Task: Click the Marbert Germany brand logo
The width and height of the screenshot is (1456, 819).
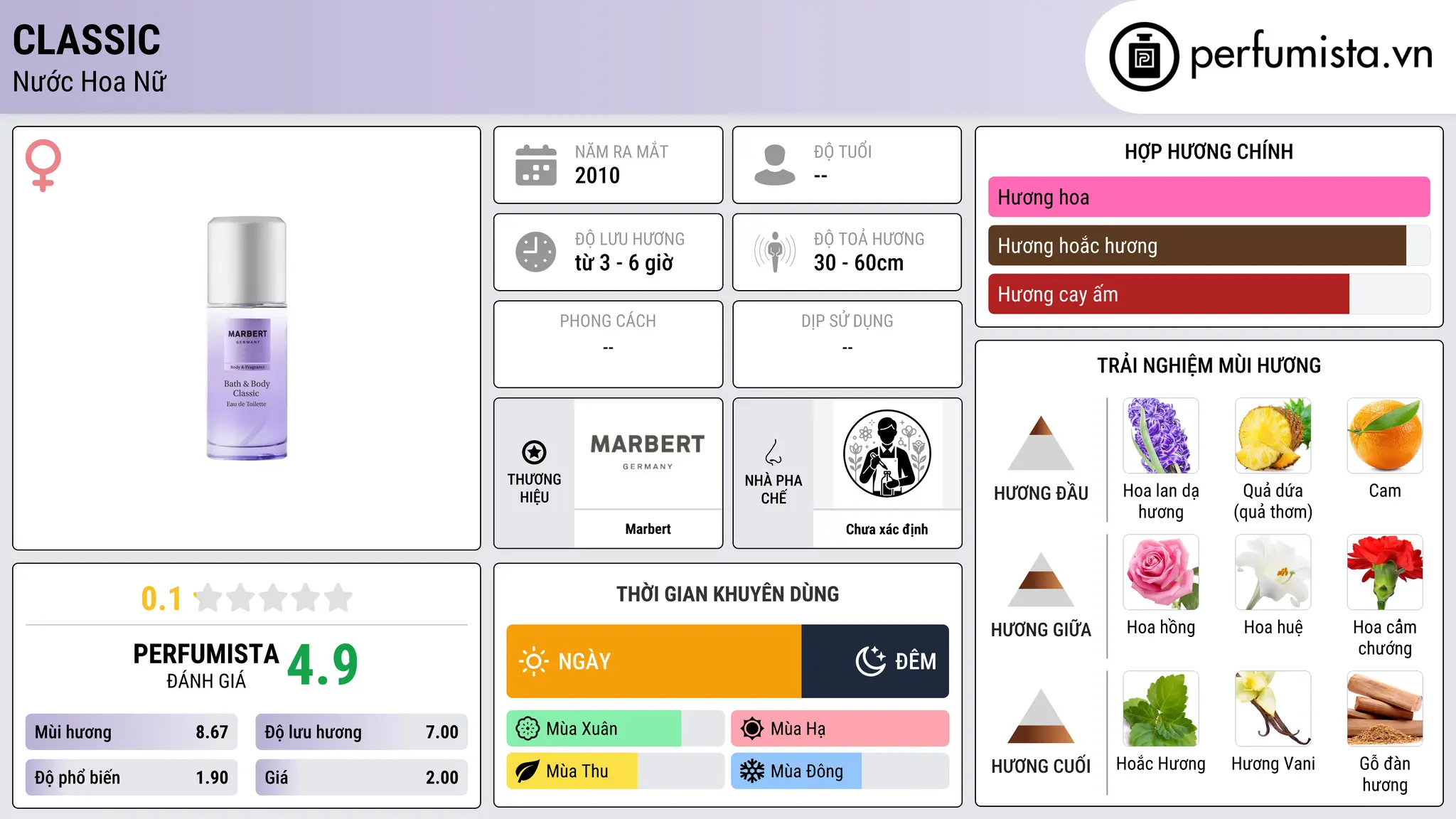Action: 648,452
